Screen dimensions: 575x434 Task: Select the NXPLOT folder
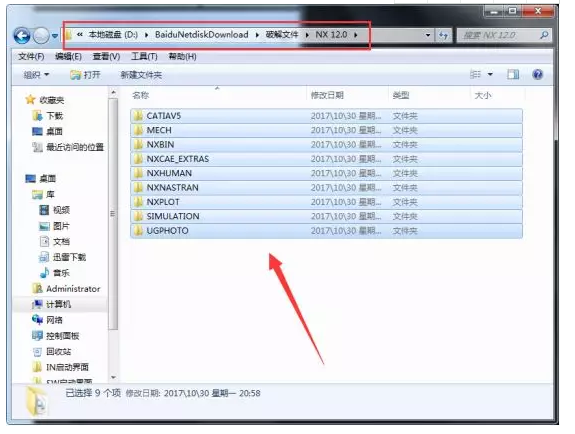click(326, 202)
